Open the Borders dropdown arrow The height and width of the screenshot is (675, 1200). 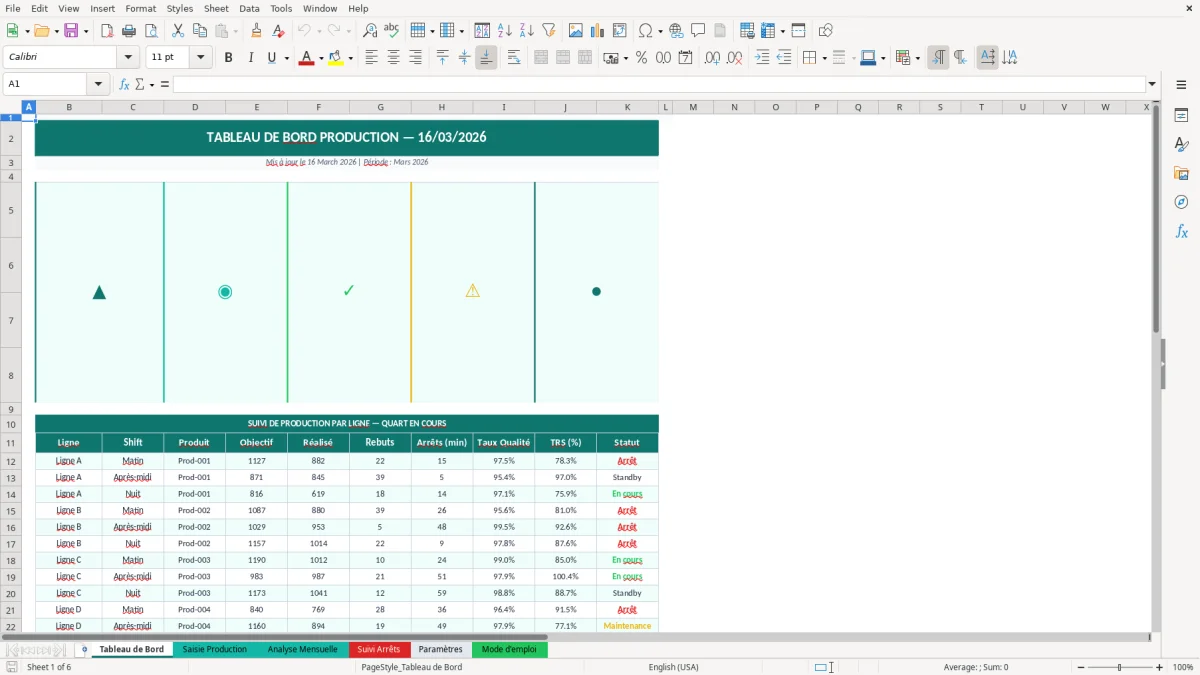click(x=824, y=58)
